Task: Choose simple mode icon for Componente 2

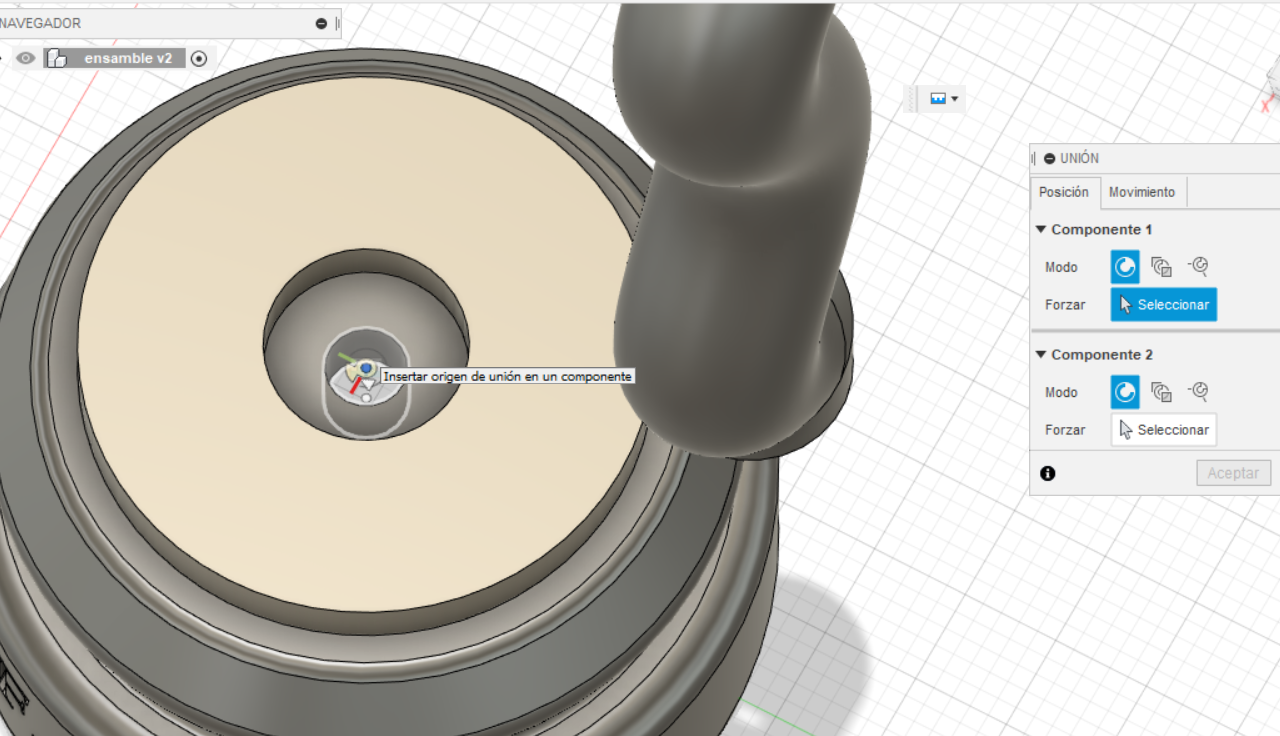Action: pyautogui.click(x=1125, y=392)
